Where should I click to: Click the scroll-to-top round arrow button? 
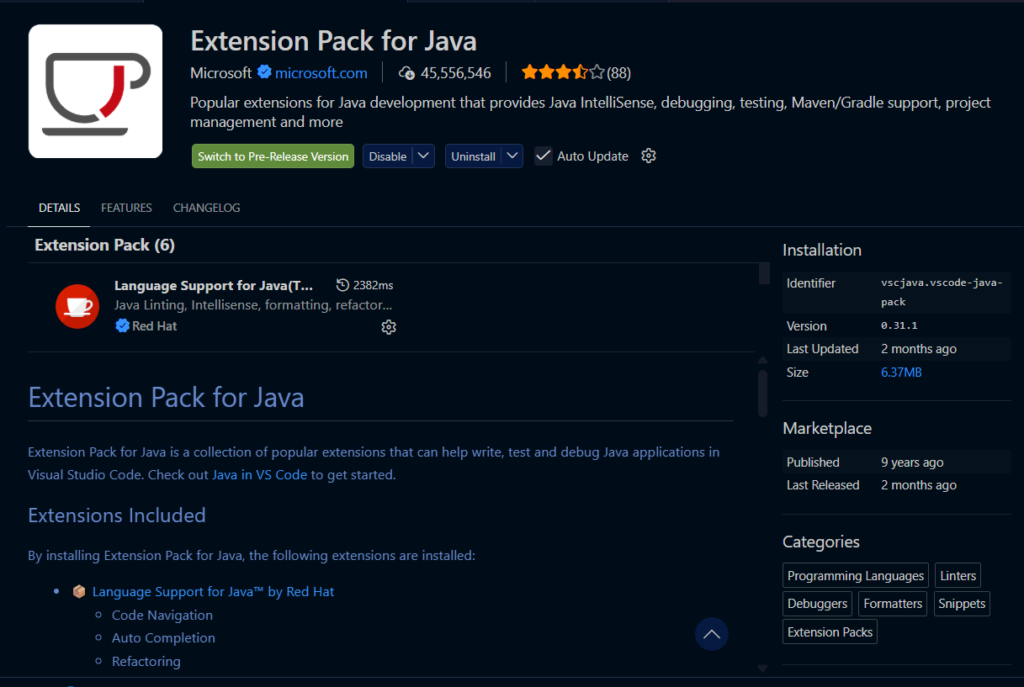[711, 634]
